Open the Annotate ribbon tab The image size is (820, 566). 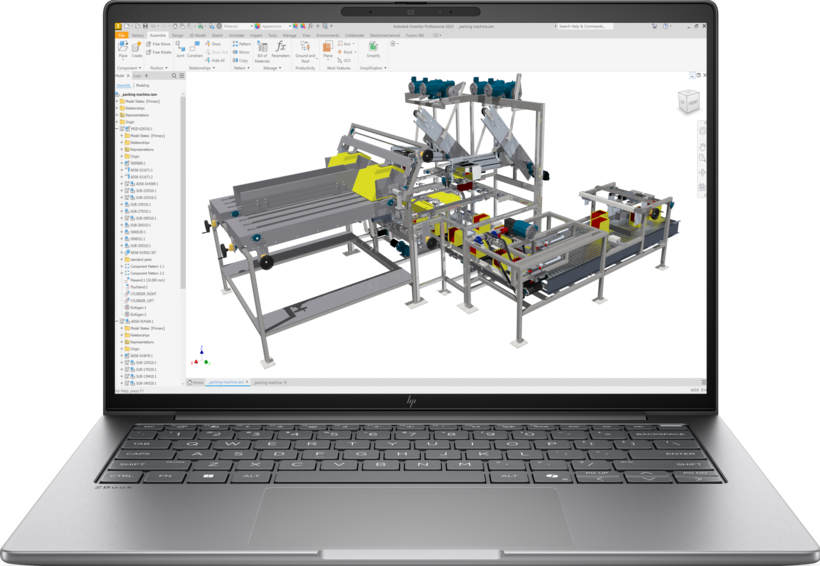(x=236, y=36)
